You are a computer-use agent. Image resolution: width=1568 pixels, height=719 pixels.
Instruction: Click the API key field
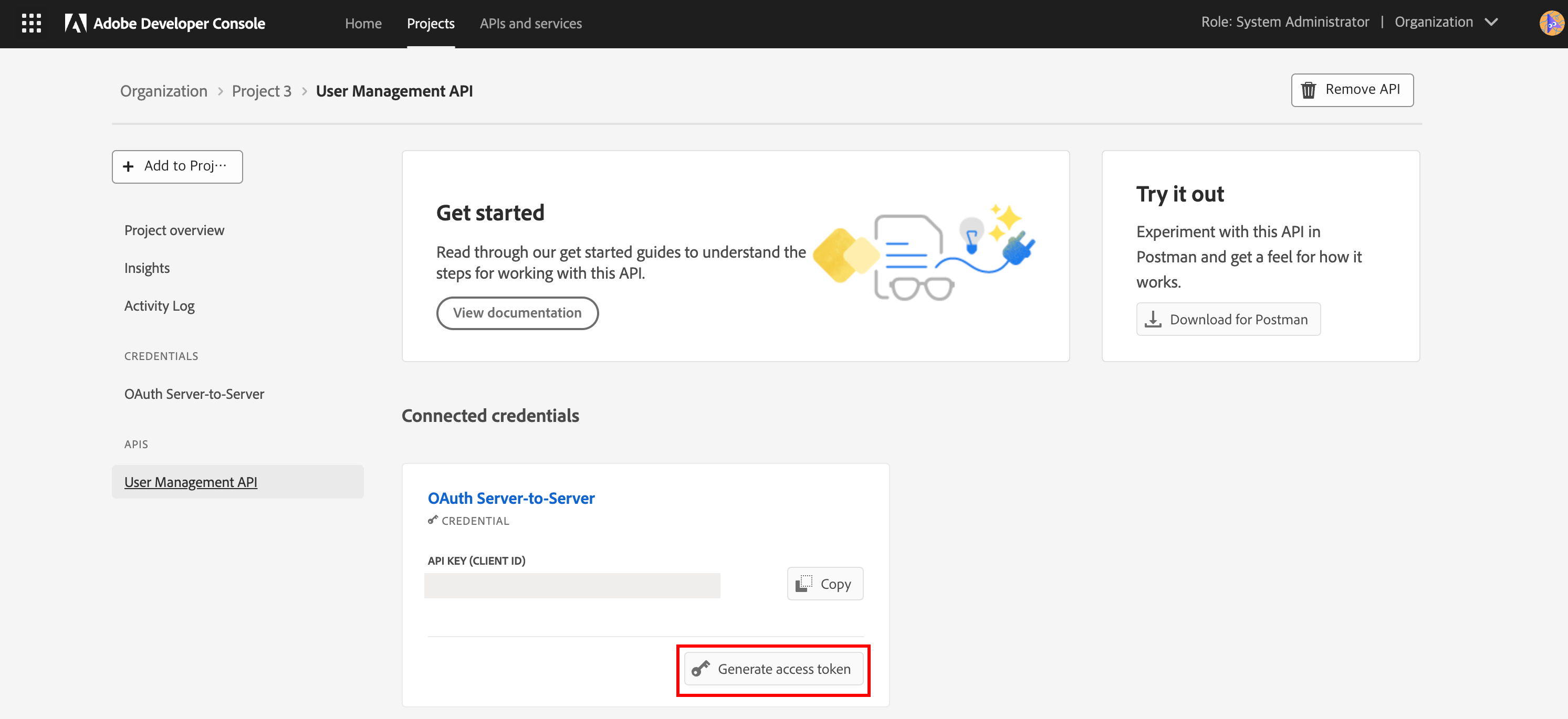tap(571, 585)
